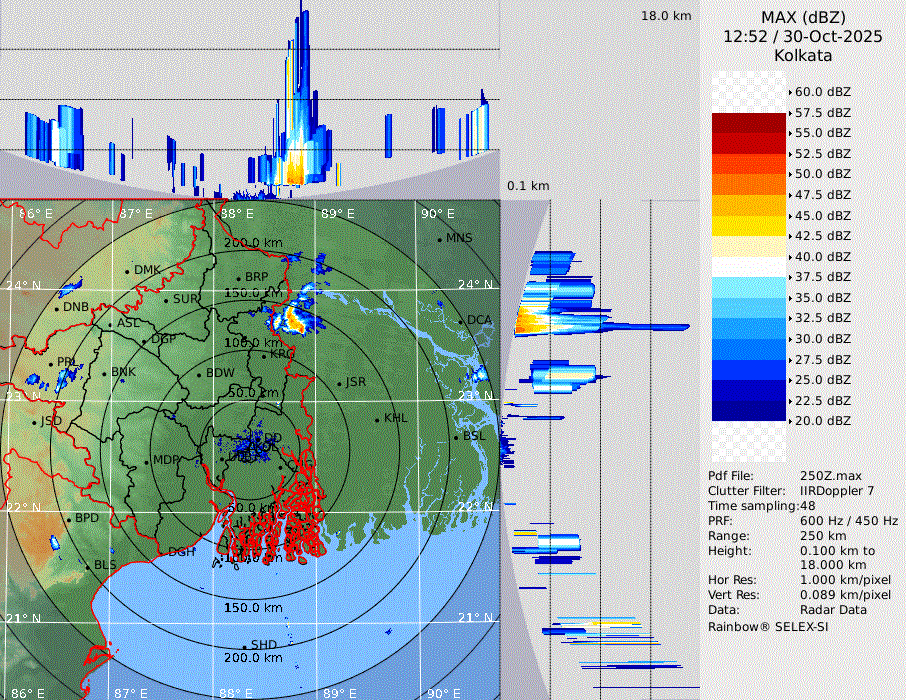
Task: Click the Rainbow SELEX-SI credit text
Action: point(768,626)
